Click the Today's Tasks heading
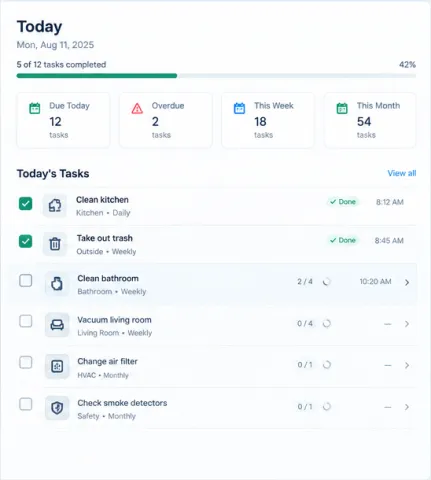 point(53,174)
